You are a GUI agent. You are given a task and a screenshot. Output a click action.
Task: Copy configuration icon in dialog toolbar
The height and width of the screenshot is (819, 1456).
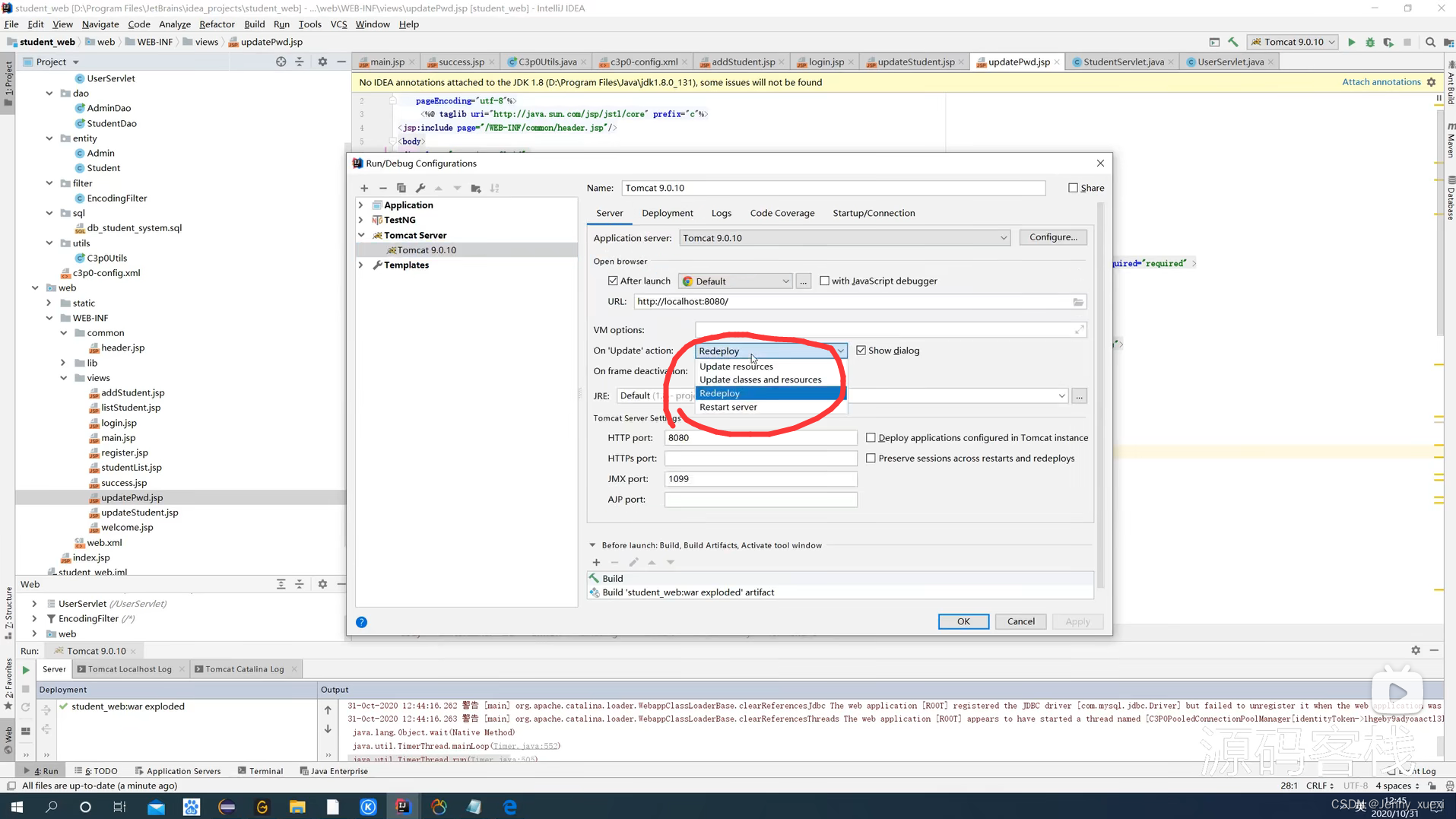pos(401,188)
